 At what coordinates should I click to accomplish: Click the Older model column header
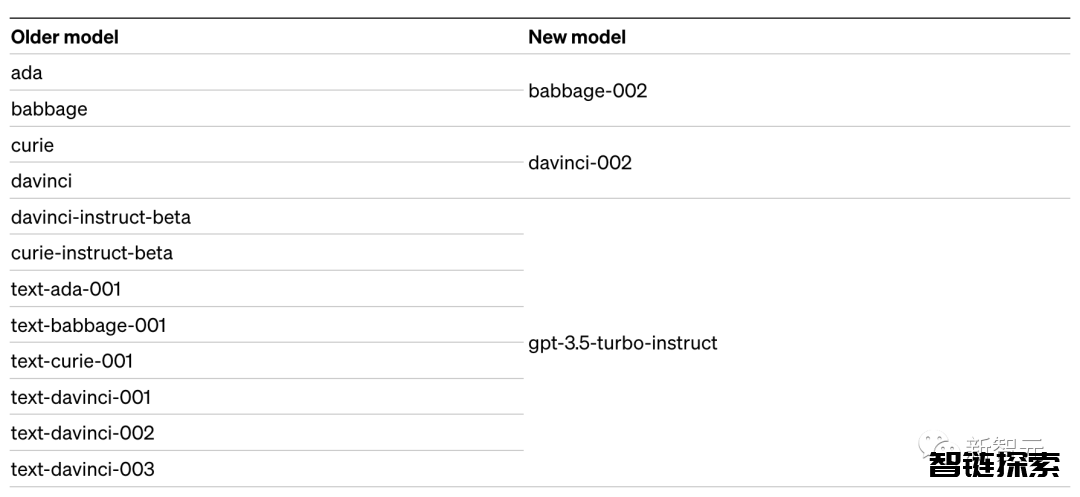65,37
